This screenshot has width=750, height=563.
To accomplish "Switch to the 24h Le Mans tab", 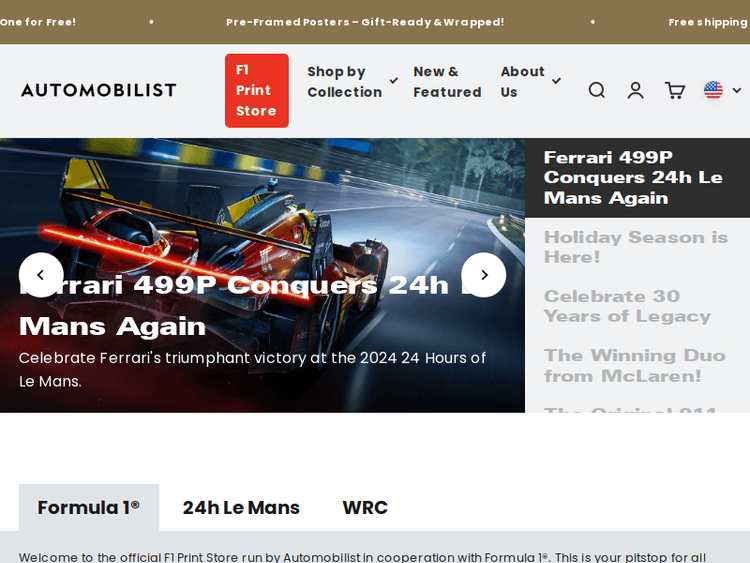I will click(241, 507).
